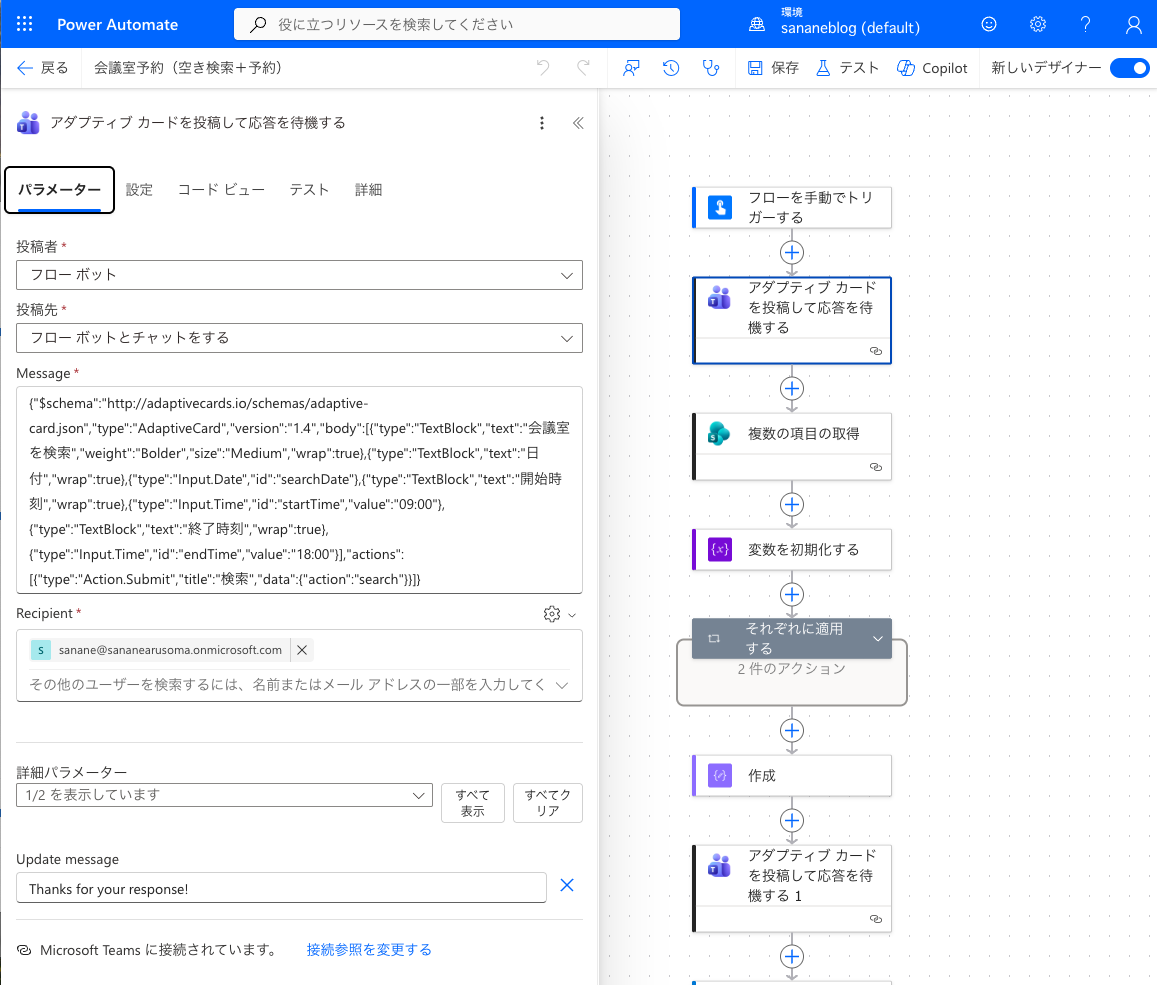The width and height of the screenshot is (1157, 985).
Task: Click the Recipient settings gear icon
Action: [551, 614]
